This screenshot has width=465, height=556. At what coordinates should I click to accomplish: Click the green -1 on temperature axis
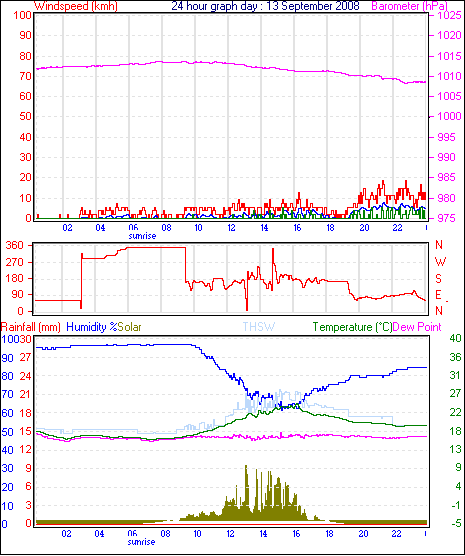455,505
